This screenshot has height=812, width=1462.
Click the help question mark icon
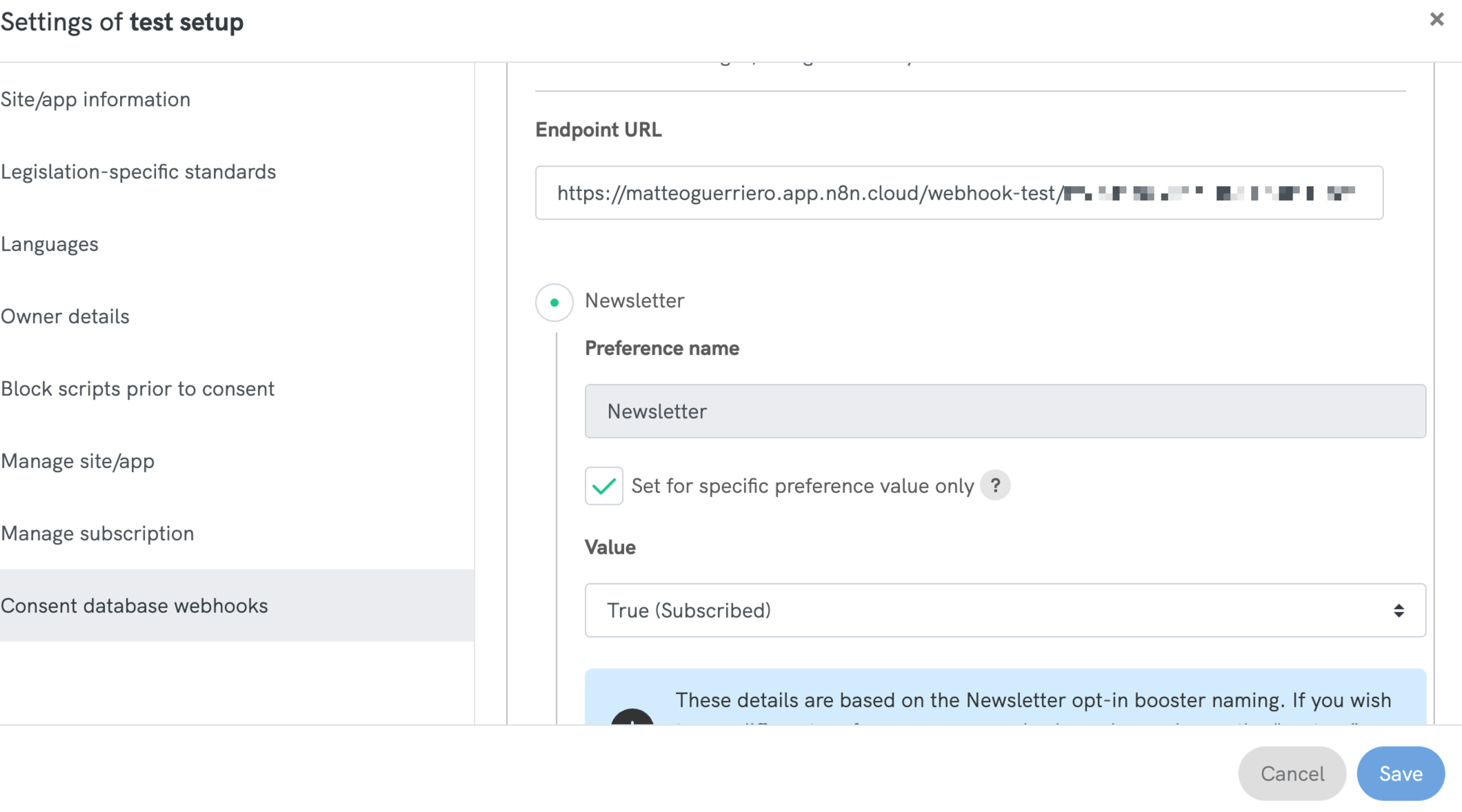pyautogui.click(x=995, y=486)
